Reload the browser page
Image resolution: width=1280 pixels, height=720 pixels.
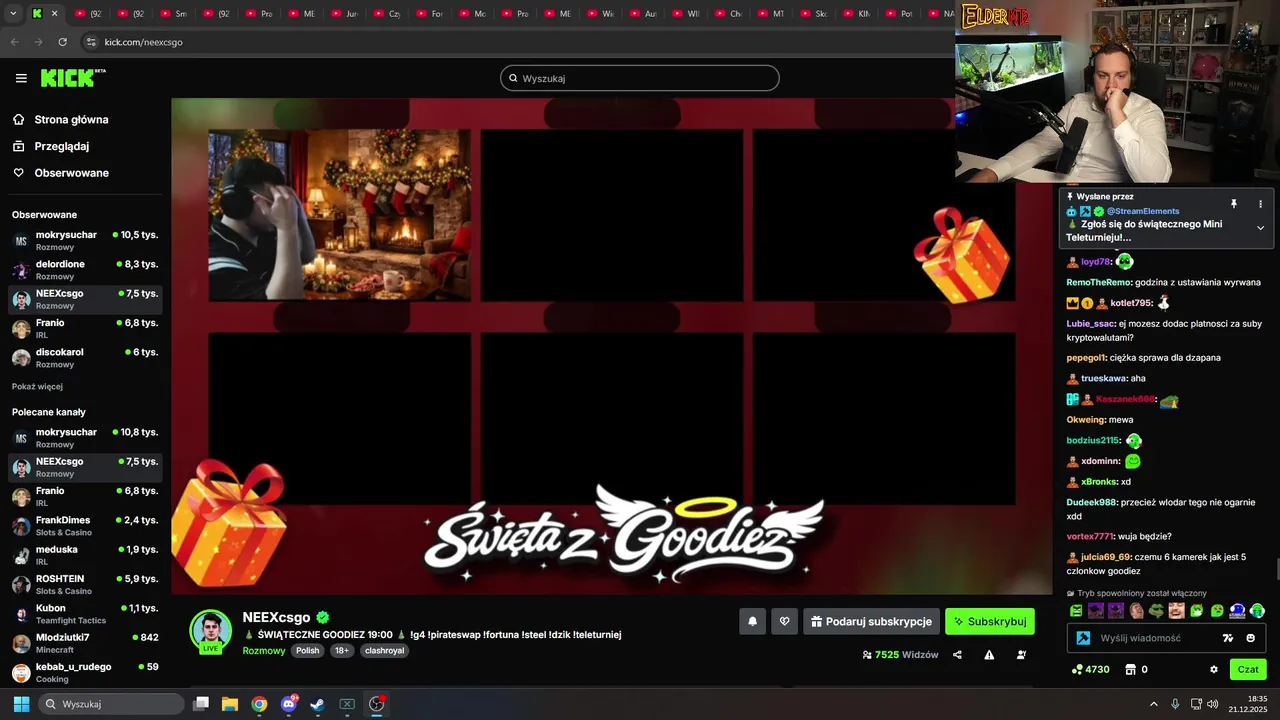pos(62,42)
